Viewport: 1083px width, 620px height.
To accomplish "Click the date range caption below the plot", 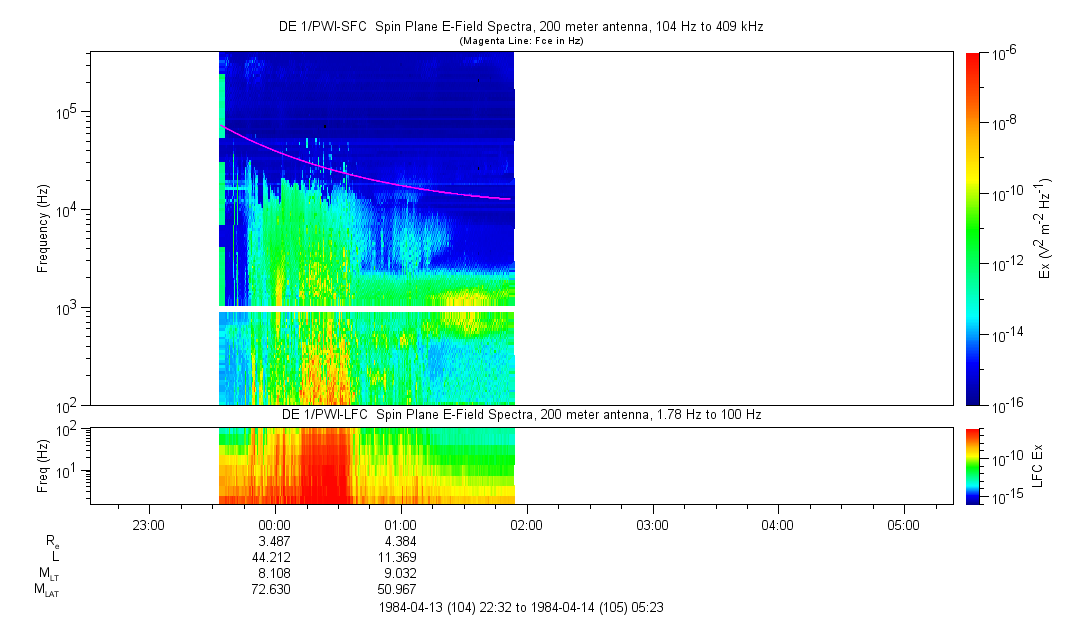I will tap(520, 607).
